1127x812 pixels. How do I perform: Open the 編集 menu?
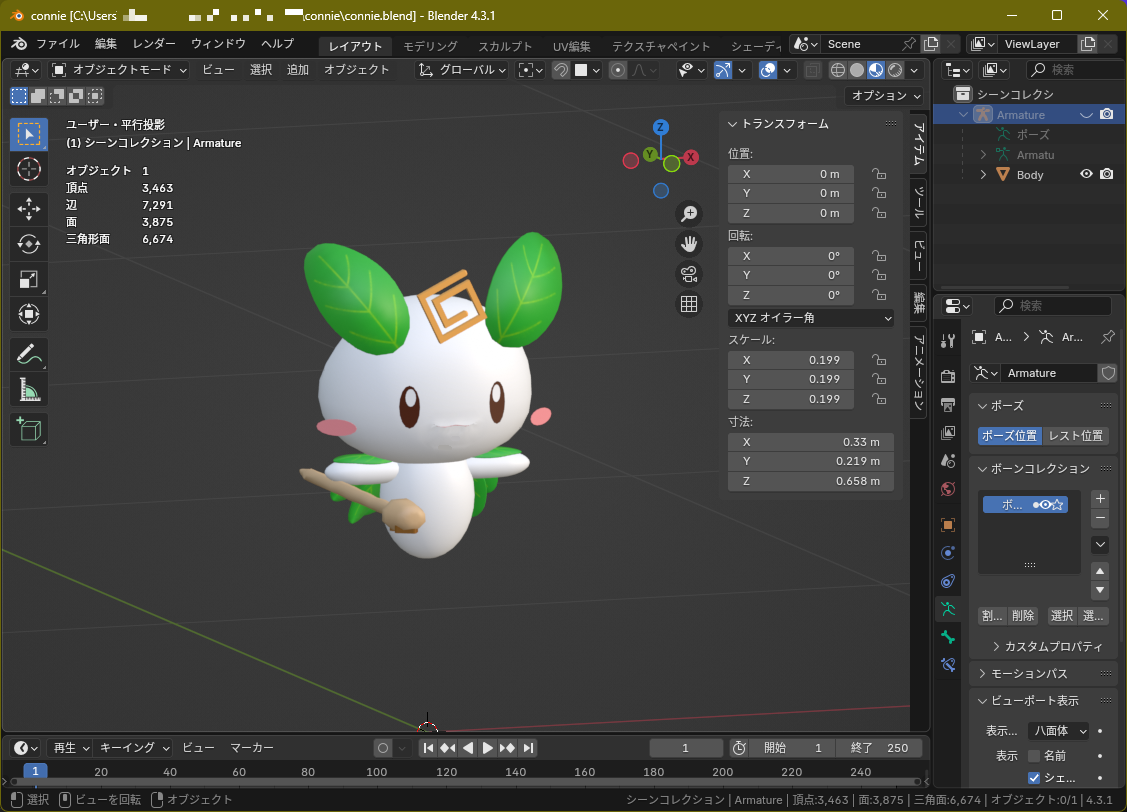pyautogui.click(x=106, y=44)
